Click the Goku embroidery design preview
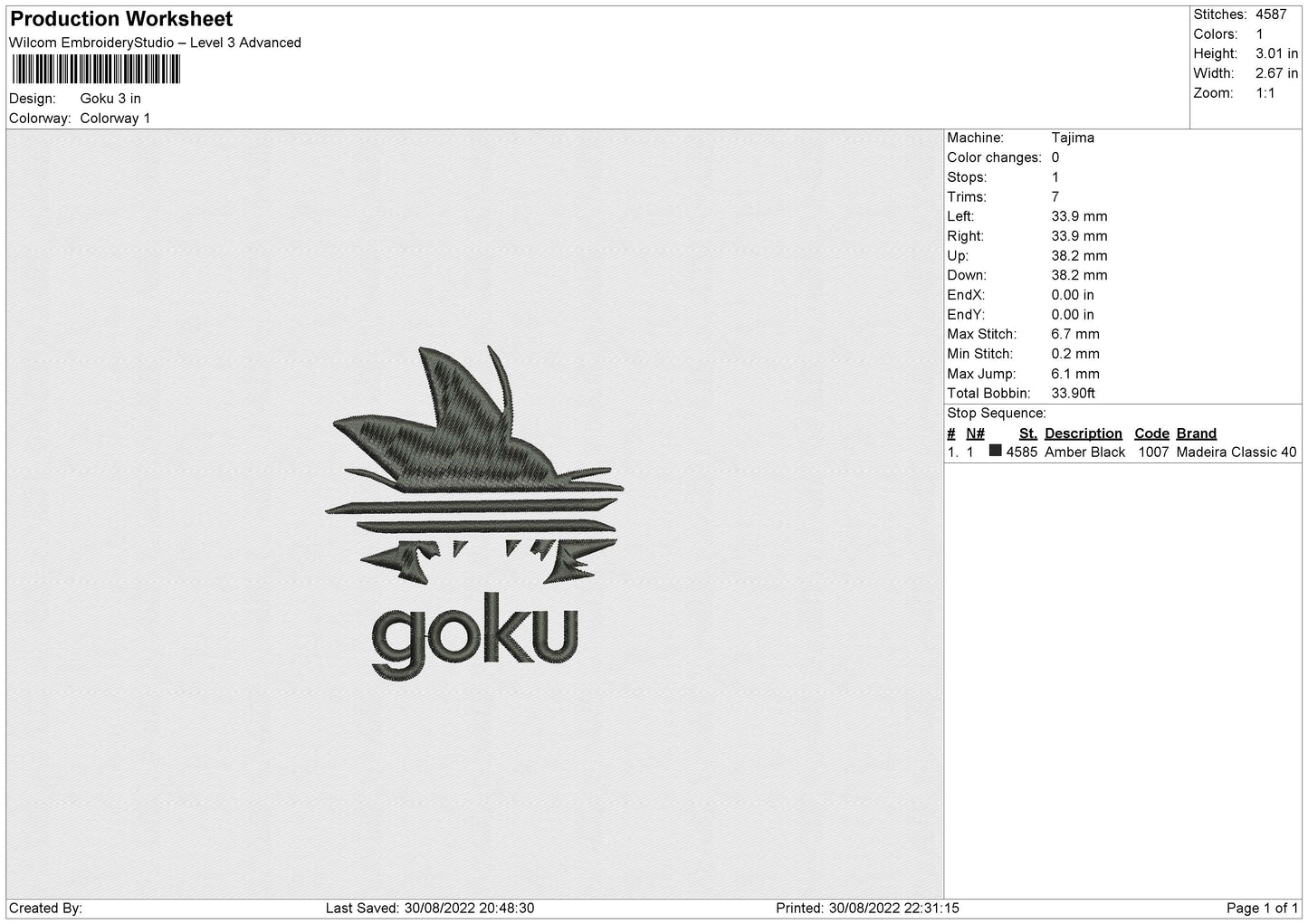The width and height of the screenshot is (1308, 924). (x=474, y=512)
